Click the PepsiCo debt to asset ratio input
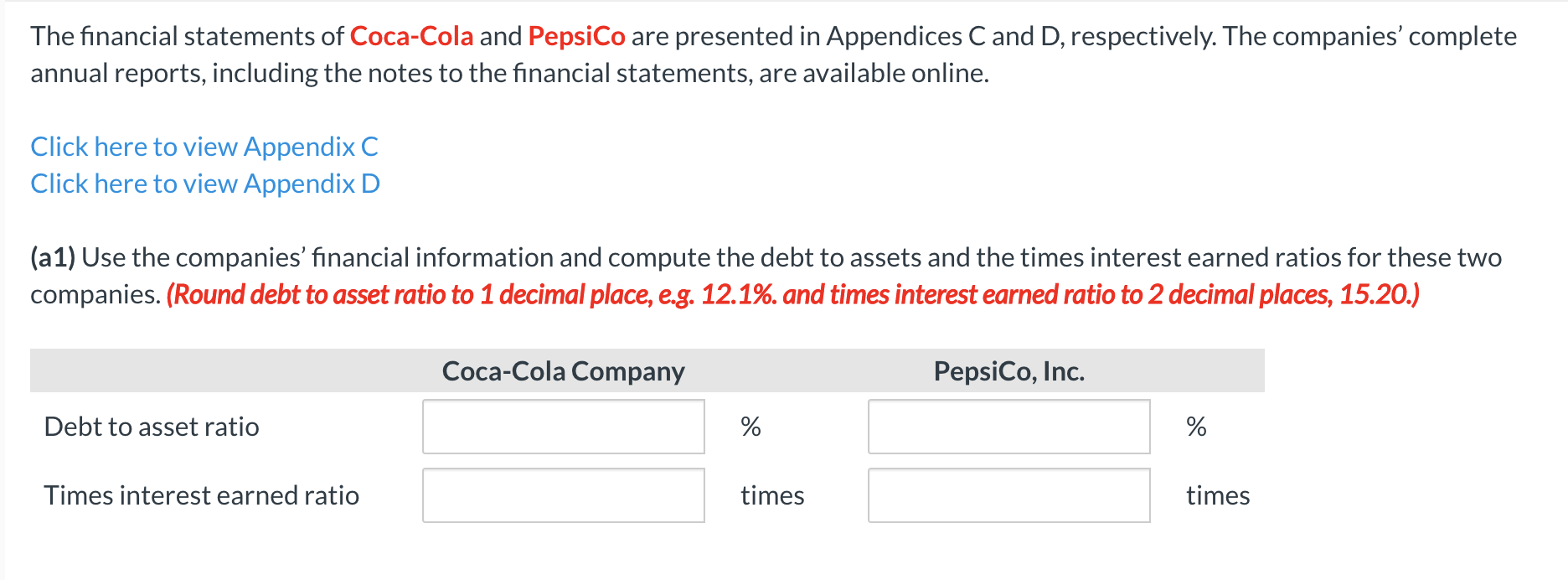The width and height of the screenshot is (1568, 580). [1008, 427]
